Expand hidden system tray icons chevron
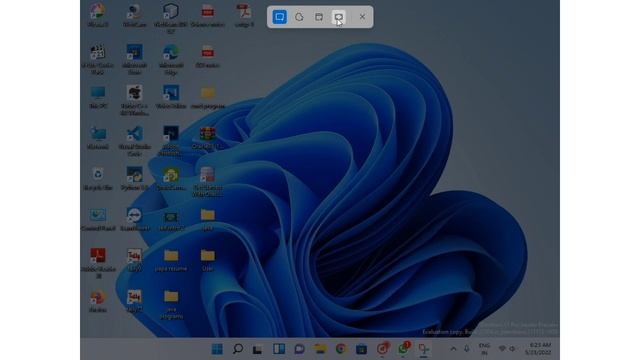This screenshot has height=360, width=640. point(453,349)
